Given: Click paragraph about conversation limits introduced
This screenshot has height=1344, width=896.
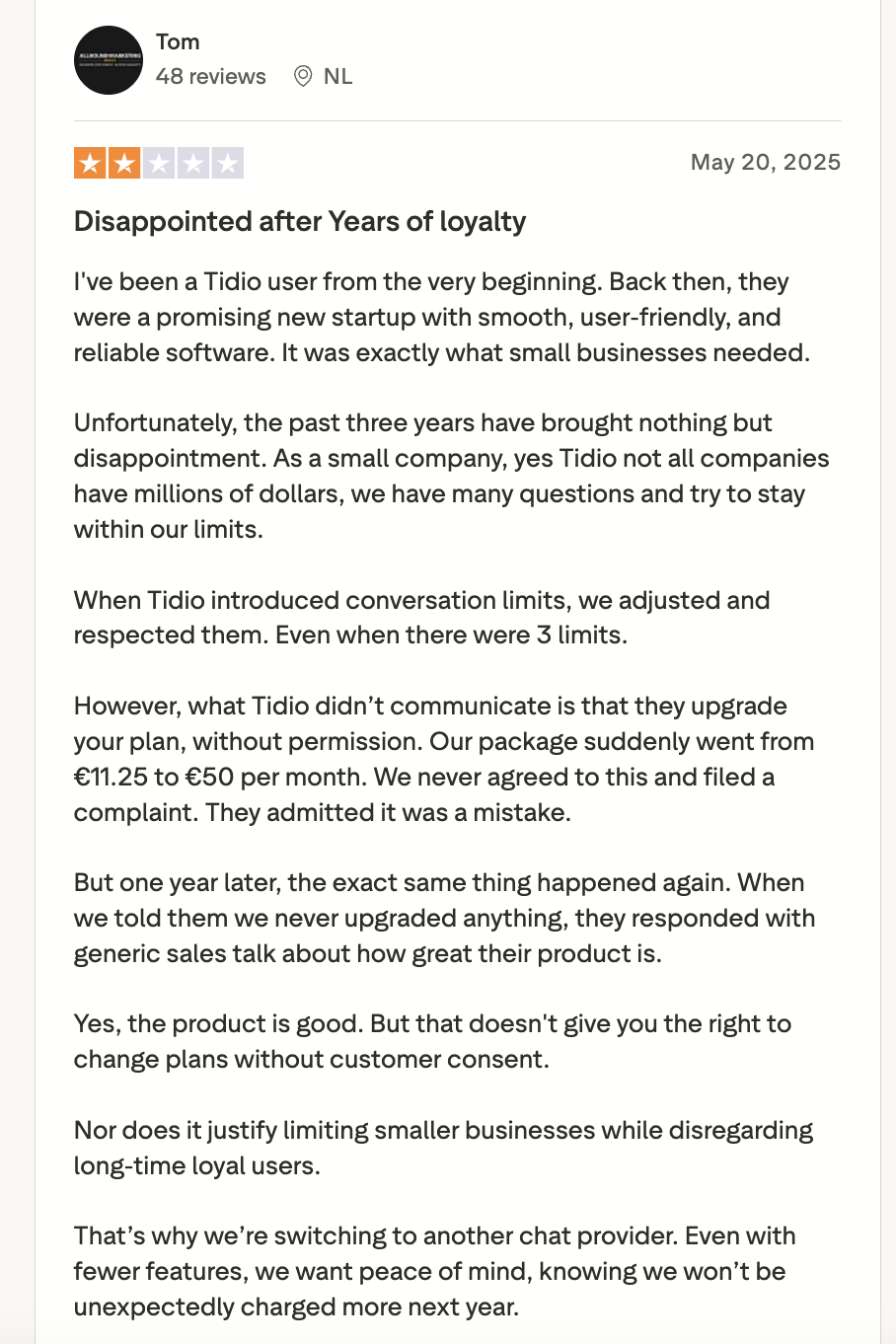Looking at the screenshot, I should 422,618.
